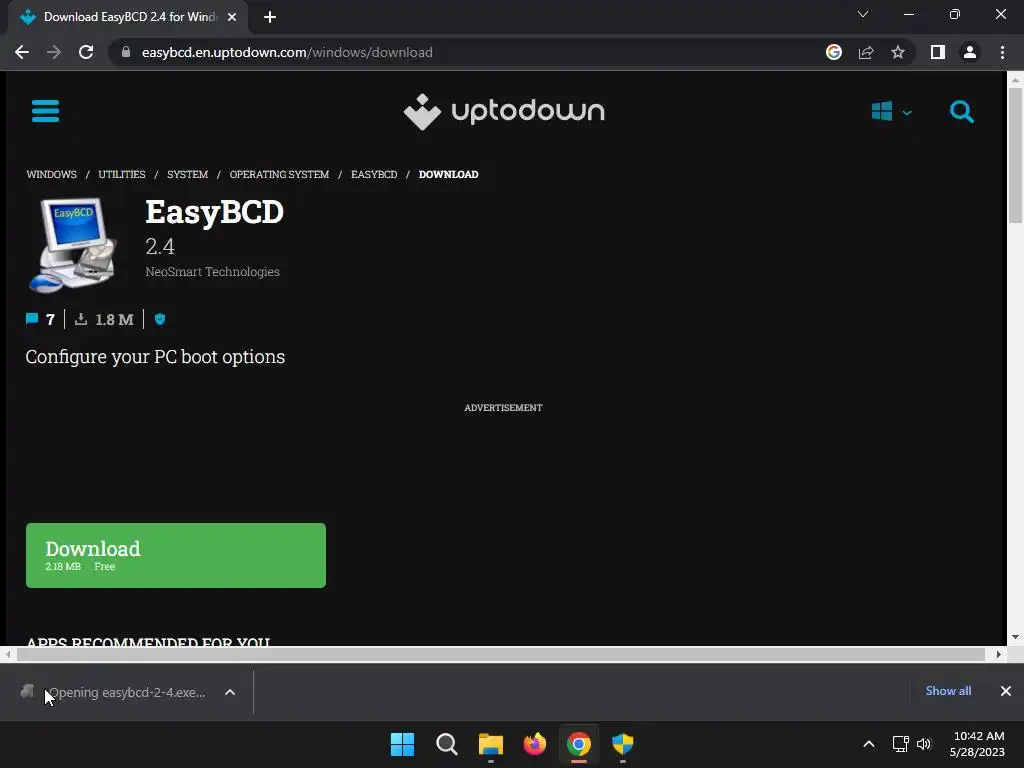This screenshot has width=1024, height=768.
Task: Close the downloads bar
Action: pos(1006,691)
